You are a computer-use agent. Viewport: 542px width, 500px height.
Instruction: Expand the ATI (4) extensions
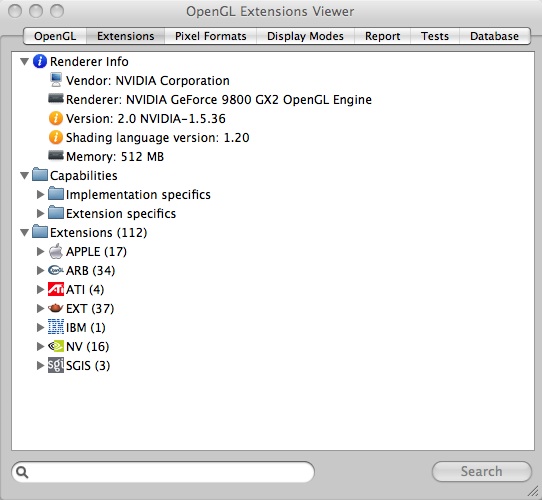(x=40, y=289)
